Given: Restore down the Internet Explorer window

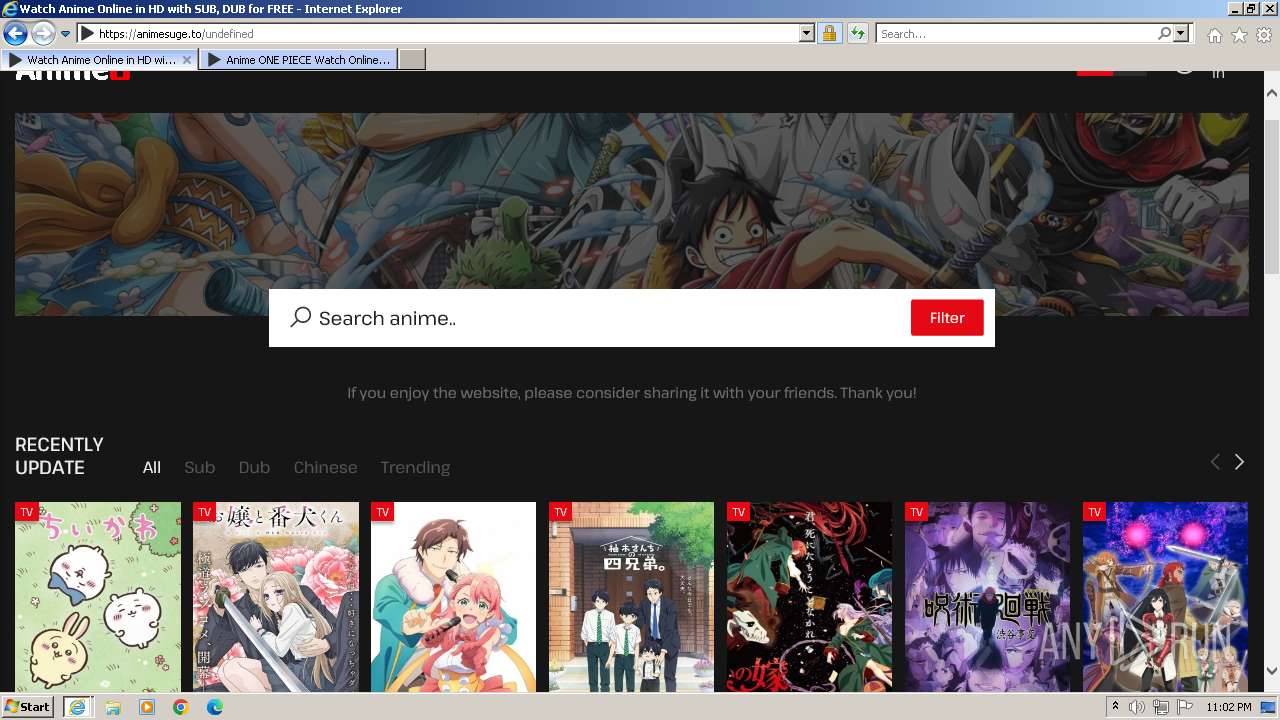Looking at the screenshot, I should (1252, 9).
